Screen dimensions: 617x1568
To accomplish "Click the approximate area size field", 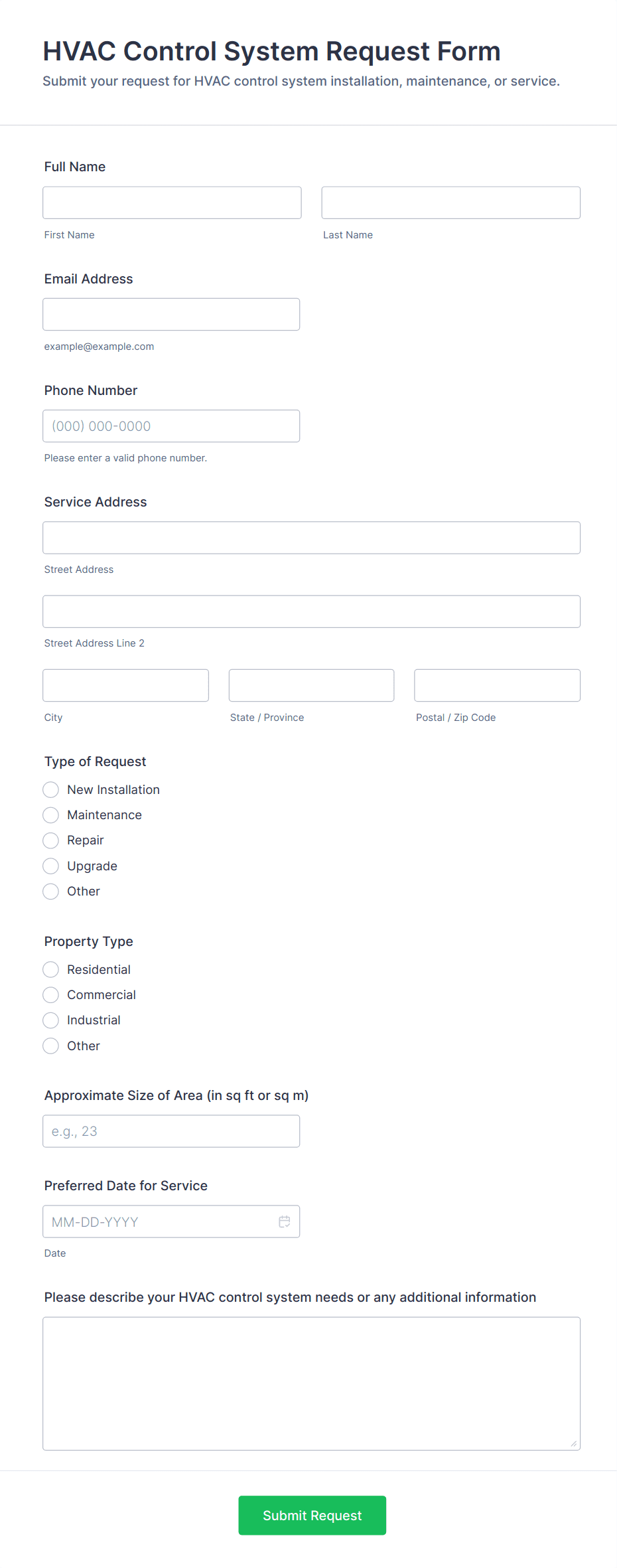I will [x=171, y=1131].
